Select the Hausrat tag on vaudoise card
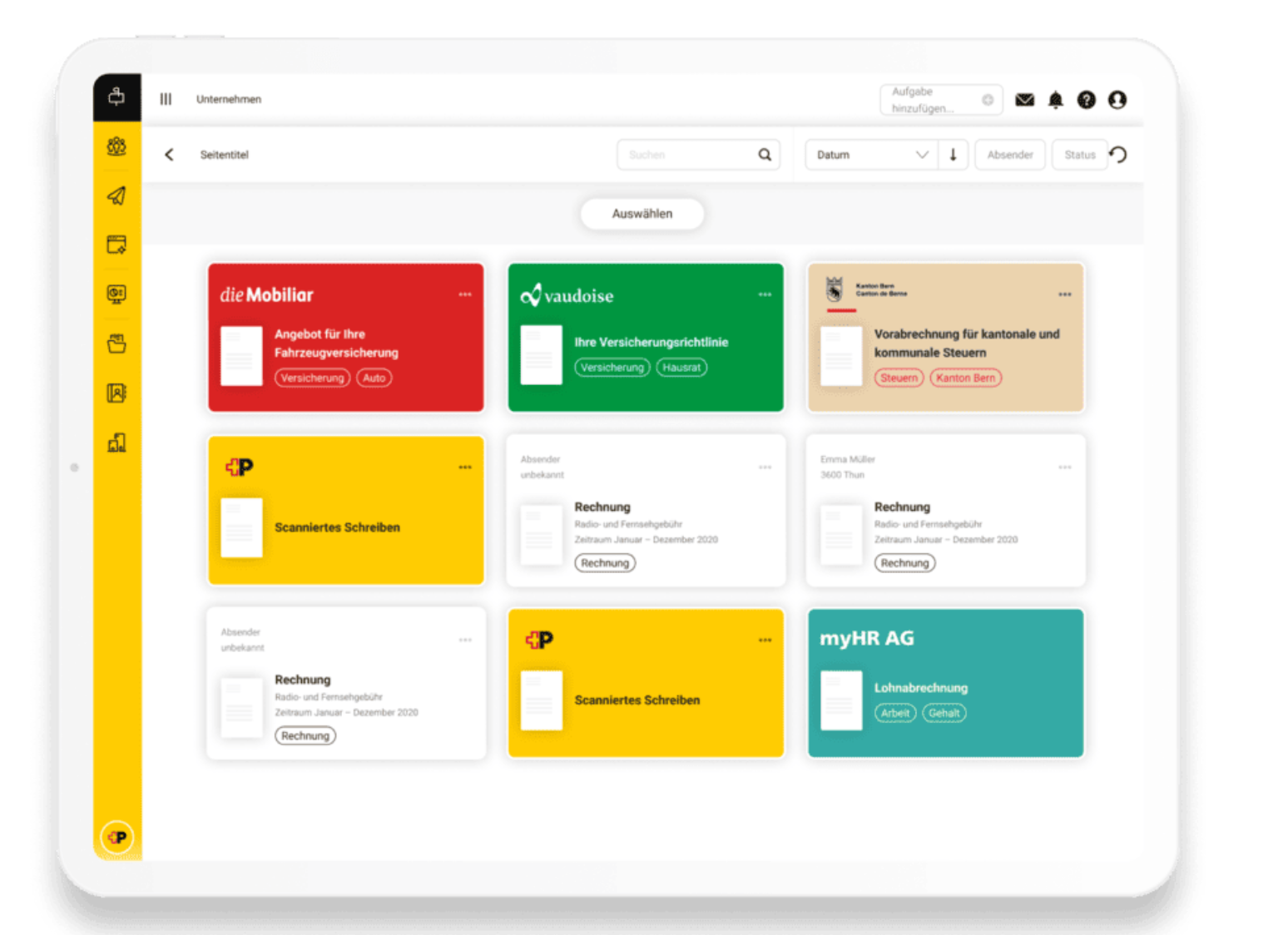This screenshot has height=935, width=1288. (x=681, y=368)
